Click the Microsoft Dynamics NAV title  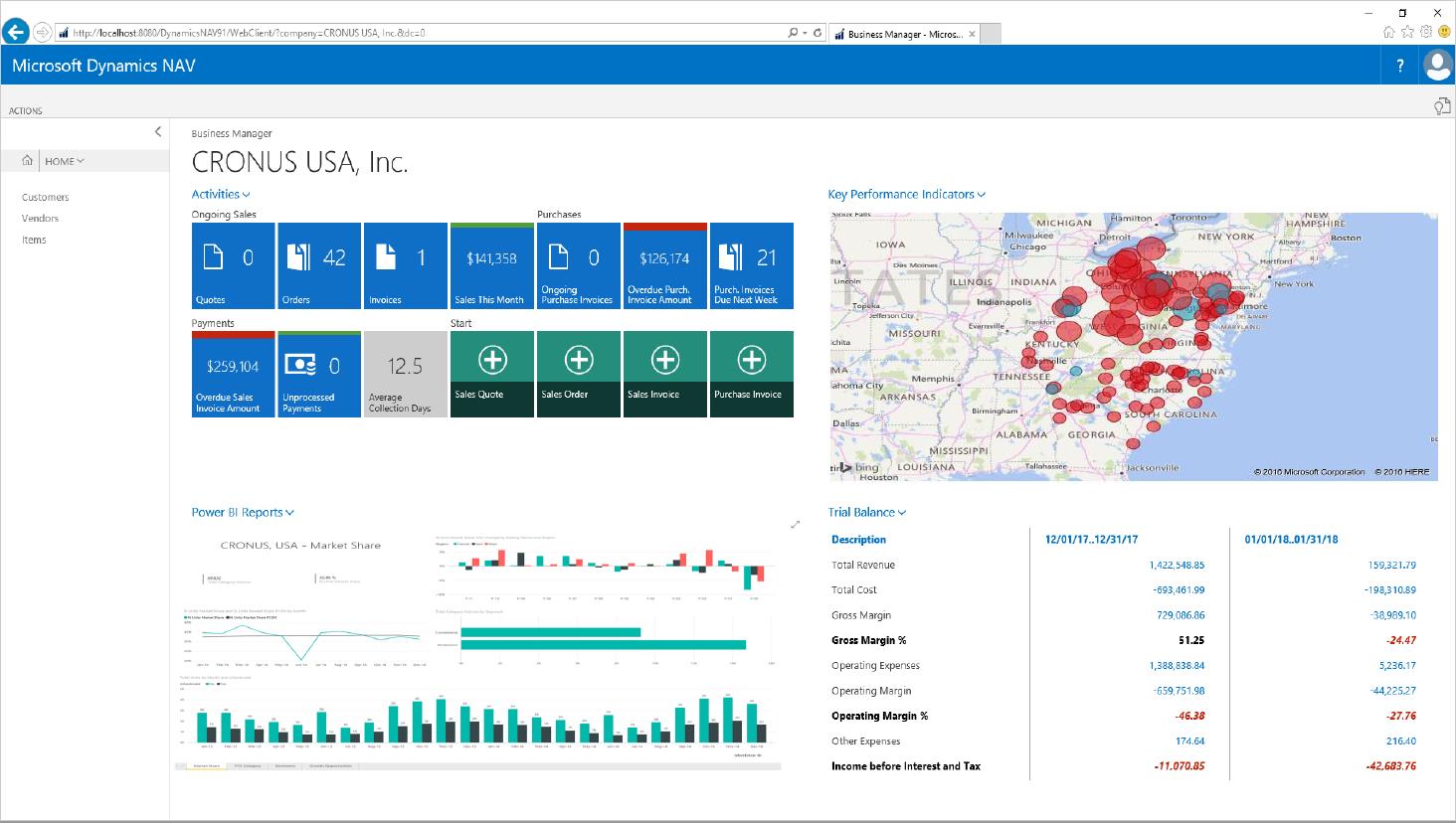103,66
